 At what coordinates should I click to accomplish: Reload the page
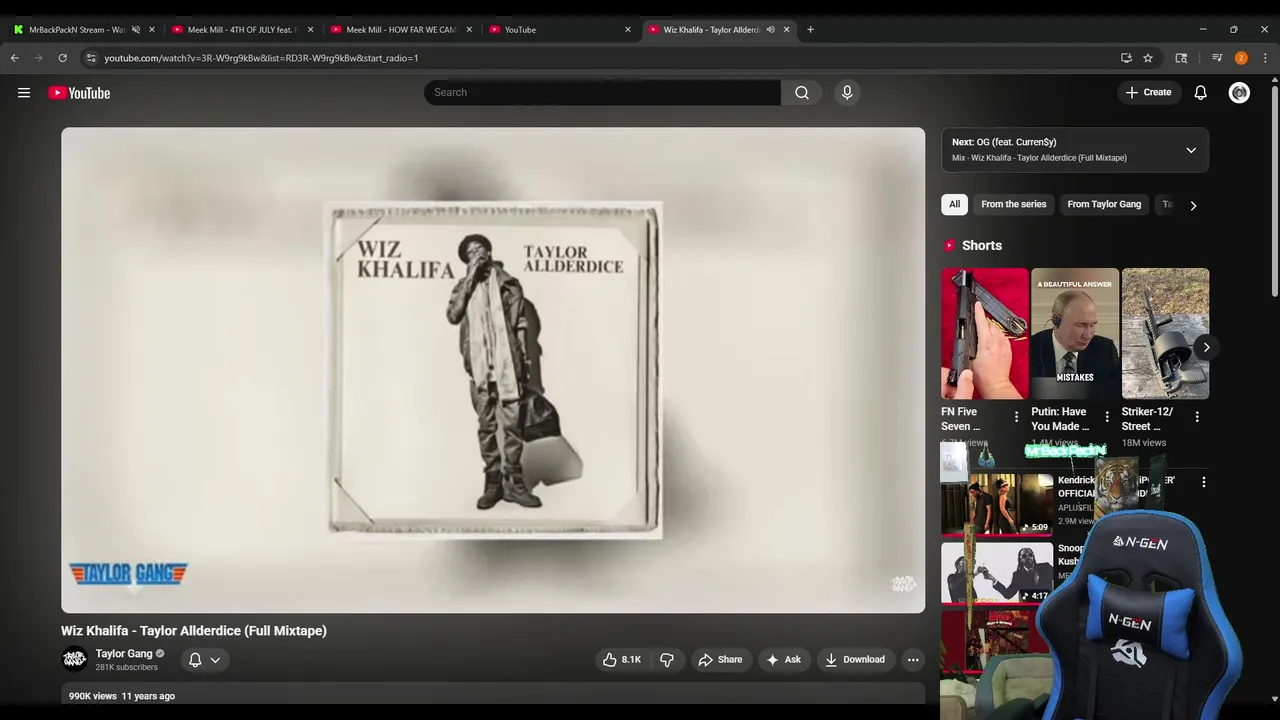click(x=62, y=58)
